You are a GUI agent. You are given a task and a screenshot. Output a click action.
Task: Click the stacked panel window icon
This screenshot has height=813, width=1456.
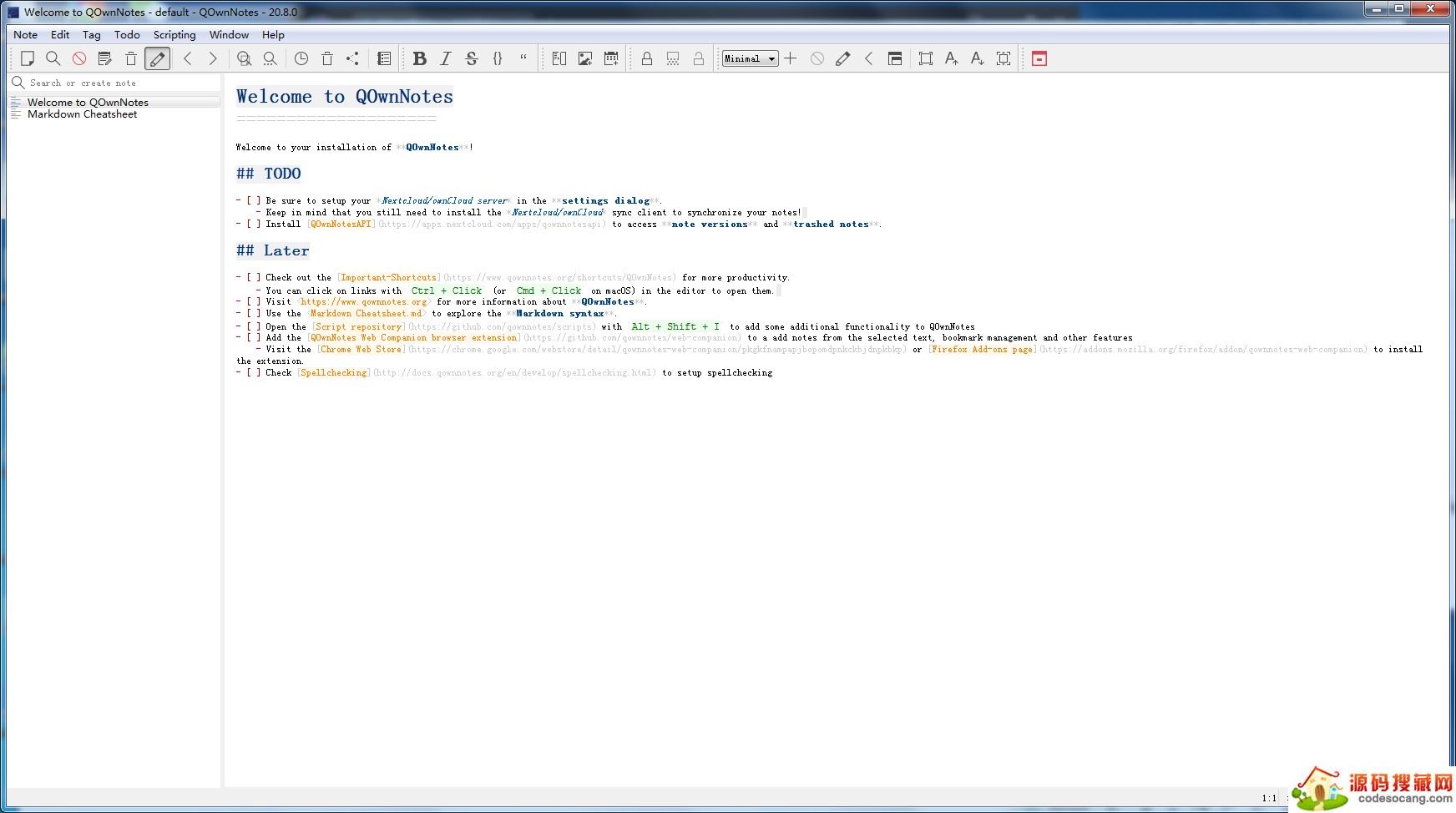pyautogui.click(x=895, y=58)
